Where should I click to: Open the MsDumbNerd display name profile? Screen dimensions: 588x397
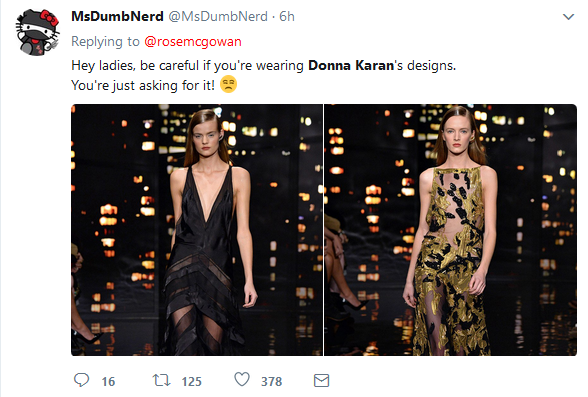(x=117, y=16)
